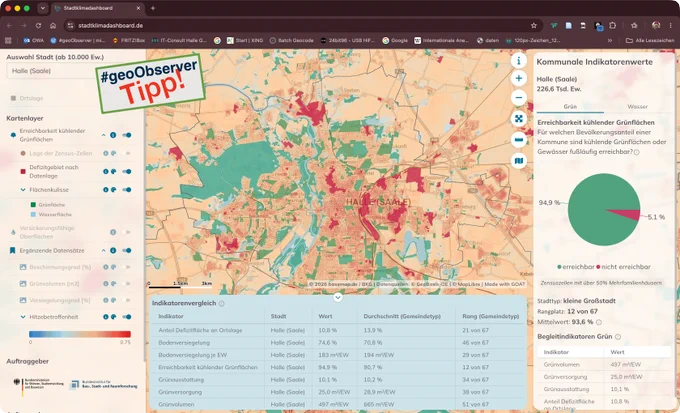
Task: Toggle Ergänzende Datensätze group switch
Action: (127, 250)
